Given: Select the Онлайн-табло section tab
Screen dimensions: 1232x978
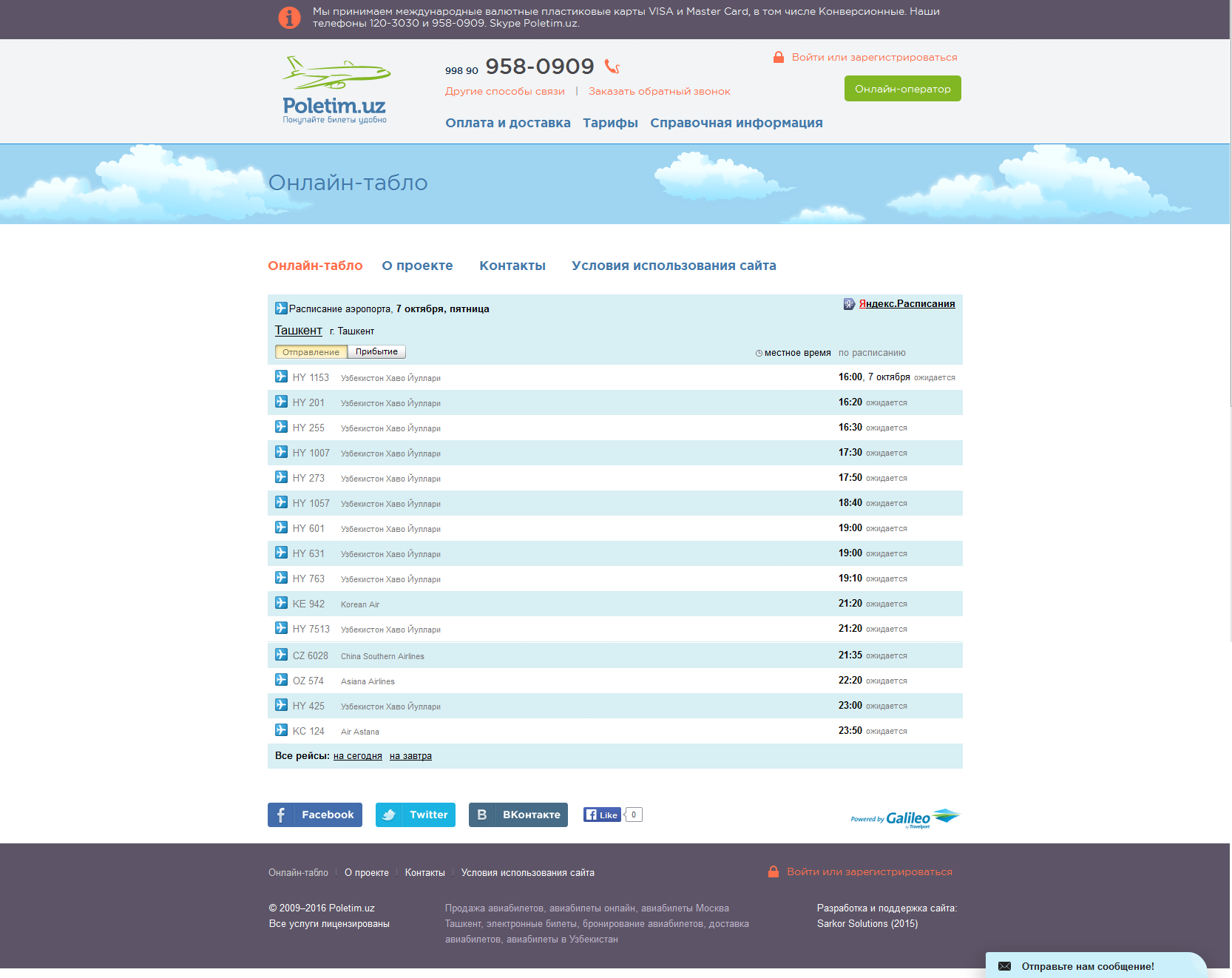Looking at the screenshot, I should pos(315,266).
